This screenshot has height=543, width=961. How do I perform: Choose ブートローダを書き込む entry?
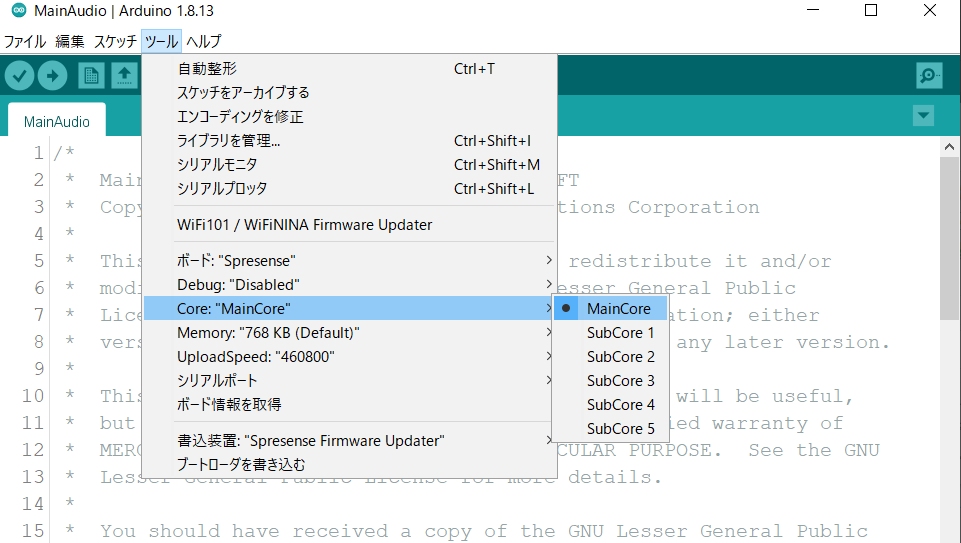click(350, 464)
